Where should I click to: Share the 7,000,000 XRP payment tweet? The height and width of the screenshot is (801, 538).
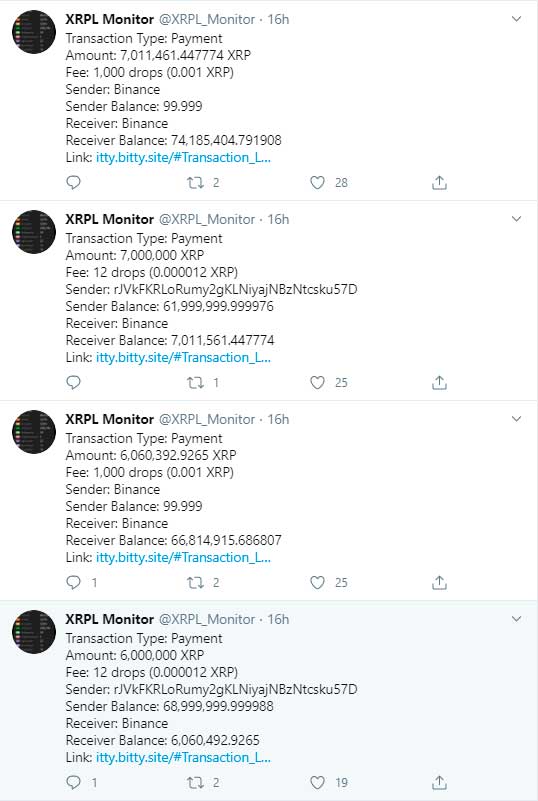439,382
